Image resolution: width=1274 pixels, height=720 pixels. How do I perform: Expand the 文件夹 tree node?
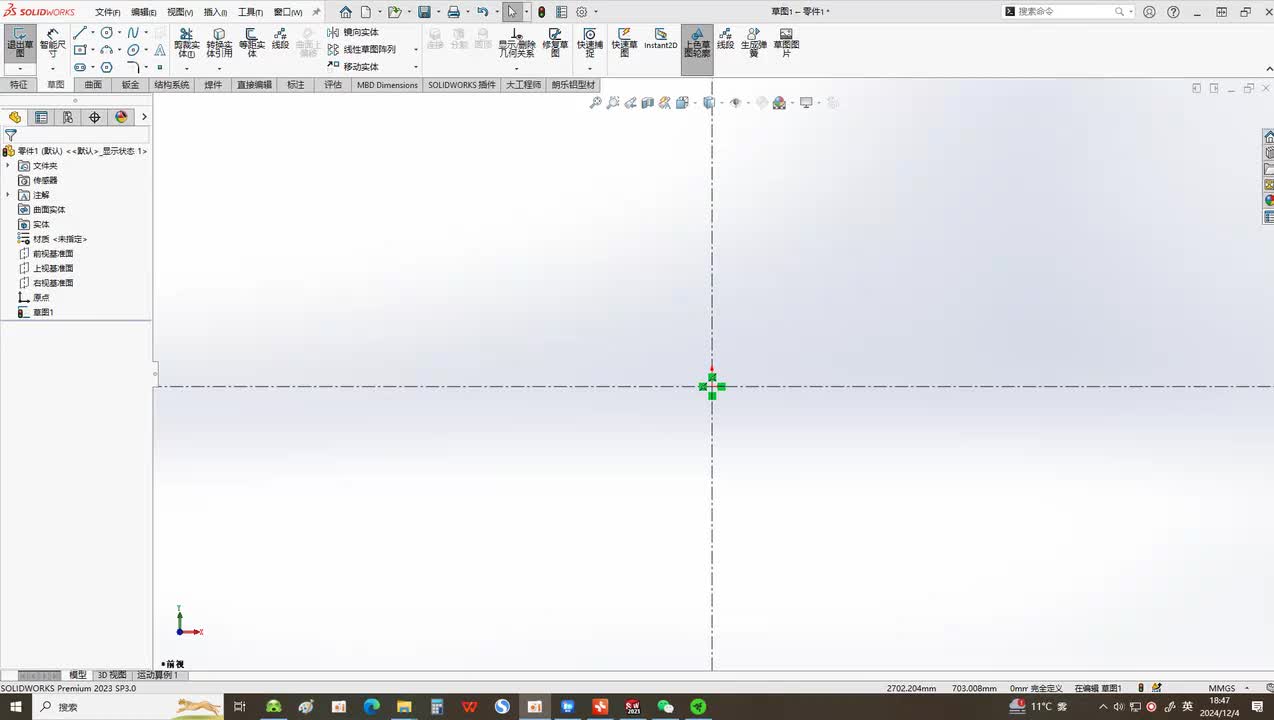pyautogui.click(x=8, y=165)
